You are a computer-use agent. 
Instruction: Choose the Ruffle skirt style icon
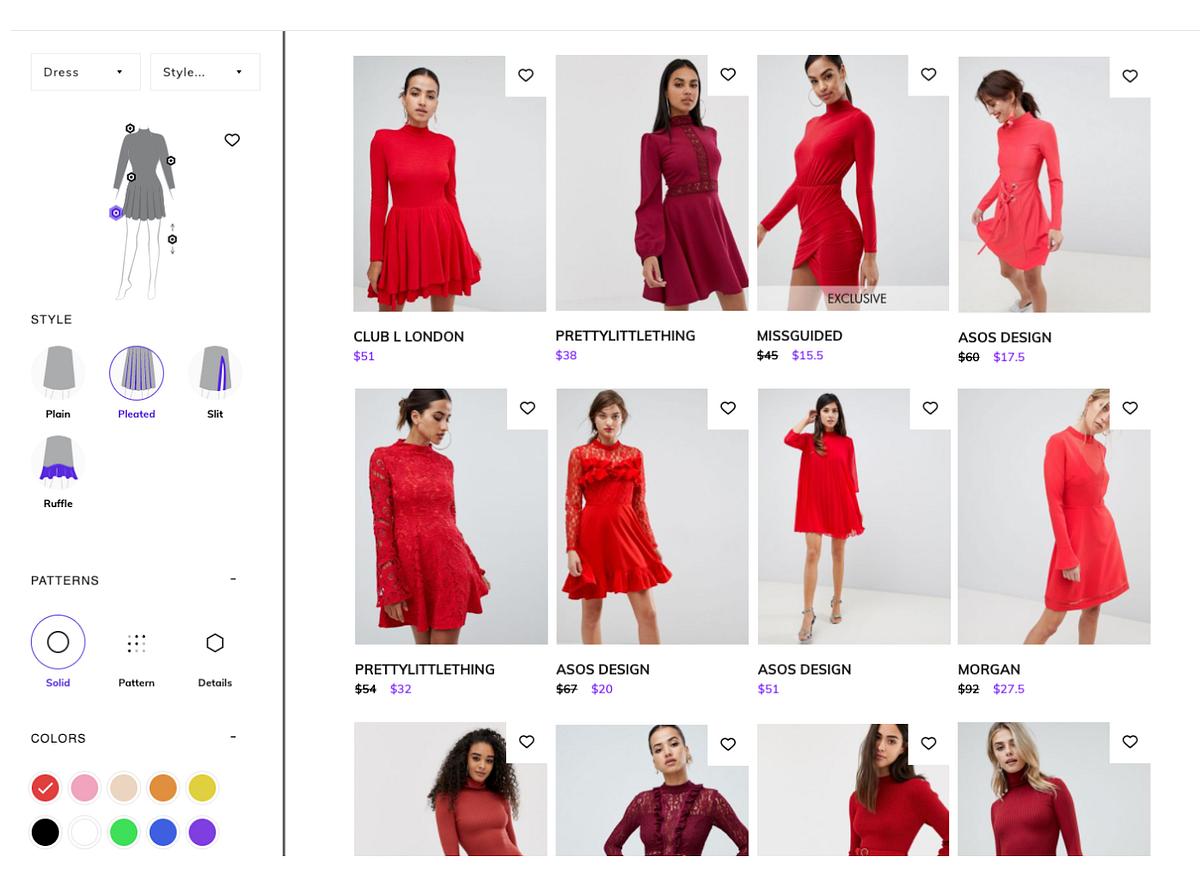57,462
